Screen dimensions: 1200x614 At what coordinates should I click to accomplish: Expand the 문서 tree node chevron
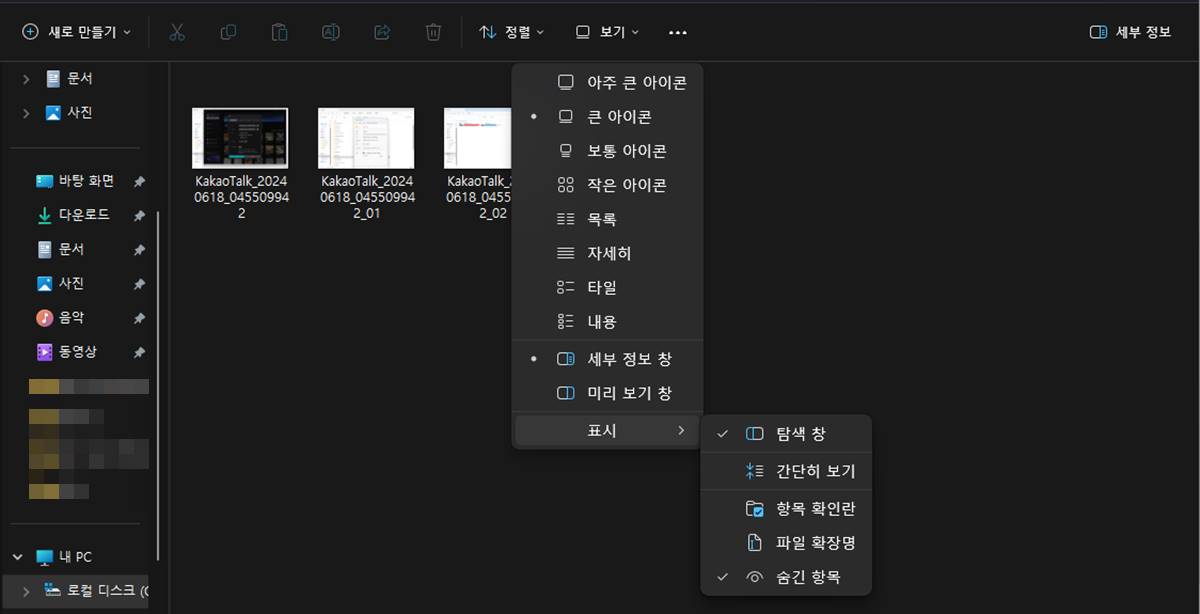click(x=26, y=79)
